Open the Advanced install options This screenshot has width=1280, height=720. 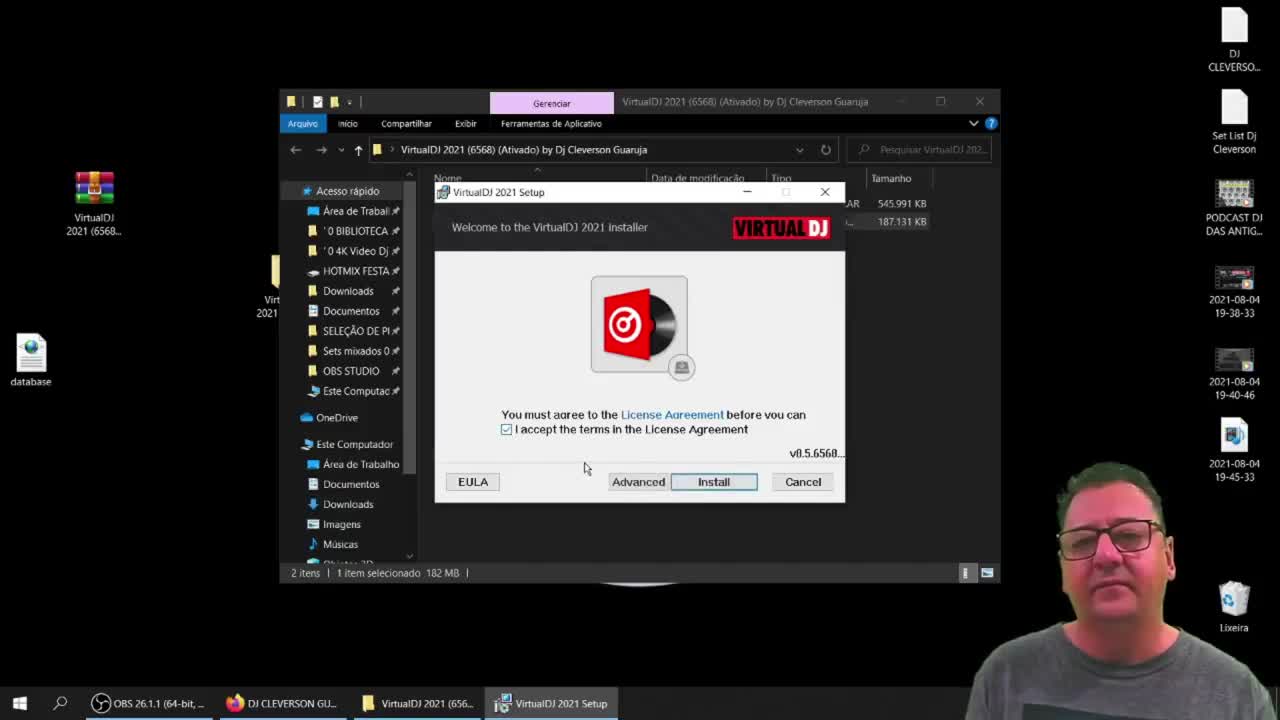pyautogui.click(x=638, y=482)
